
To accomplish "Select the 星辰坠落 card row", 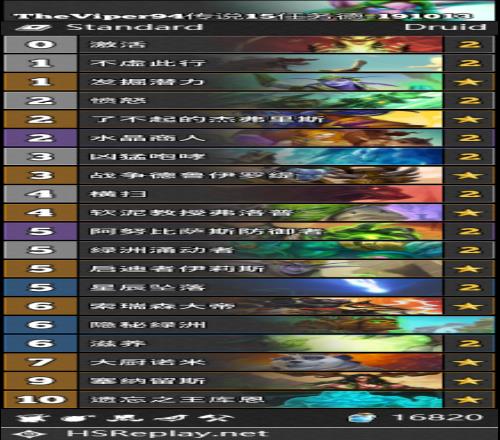I will [249, 287].
